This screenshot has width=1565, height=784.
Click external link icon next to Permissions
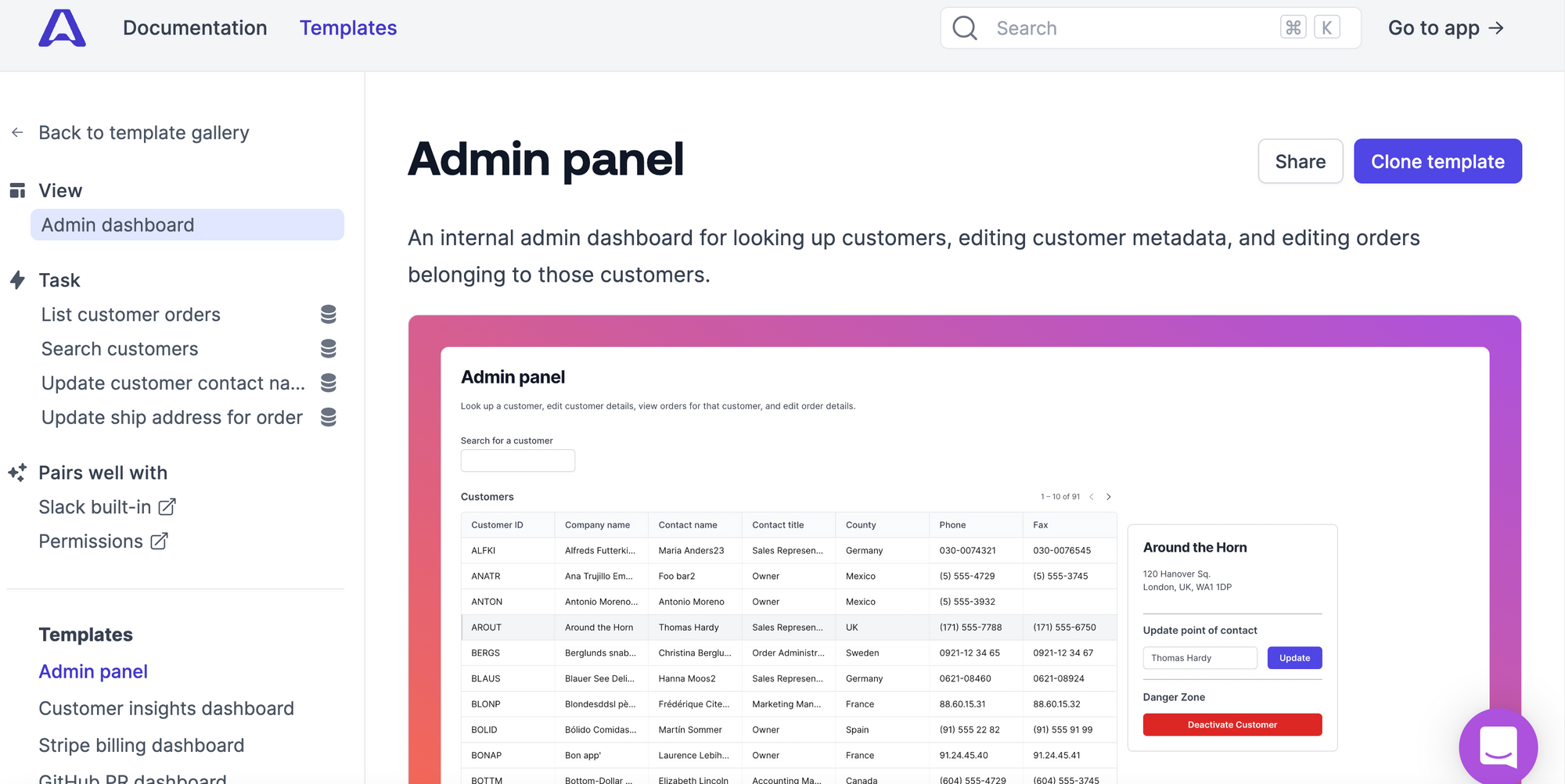[159, 541]
